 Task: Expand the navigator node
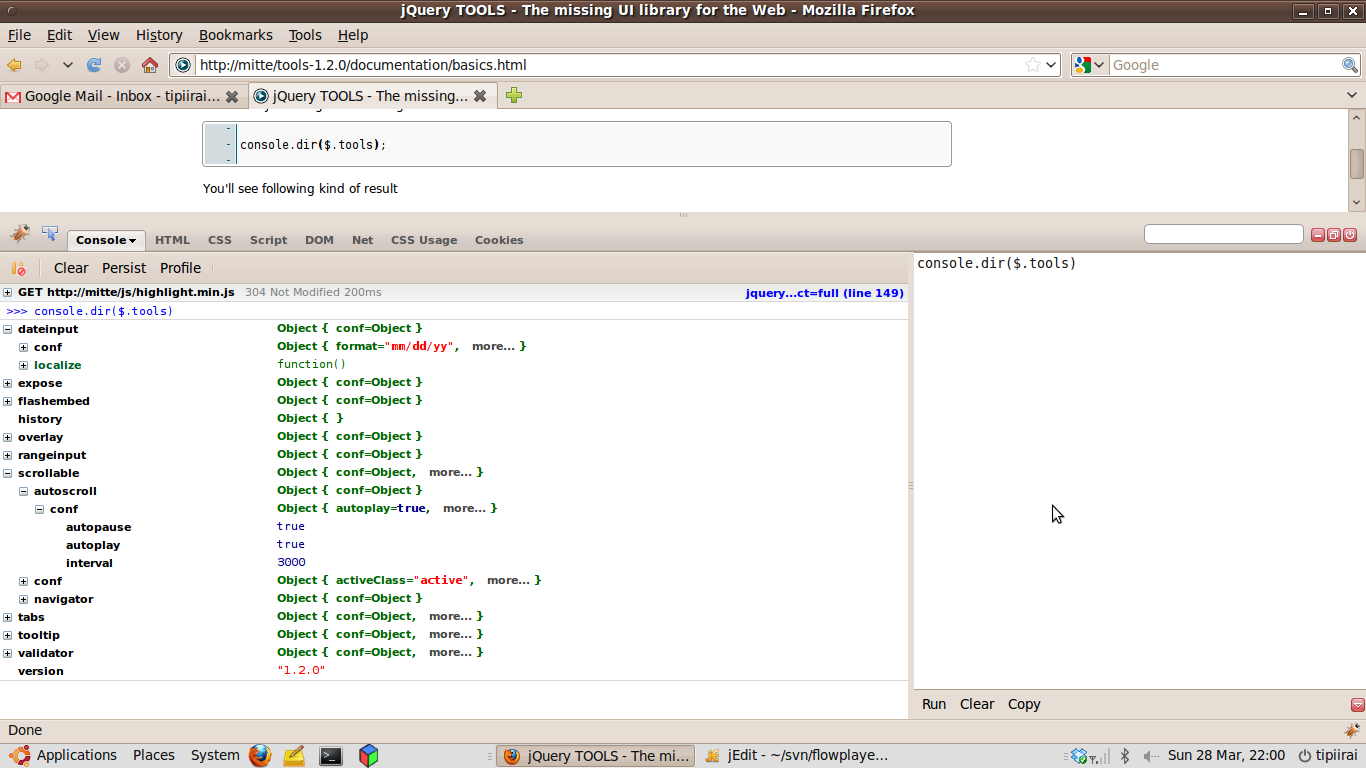(24, 599)
